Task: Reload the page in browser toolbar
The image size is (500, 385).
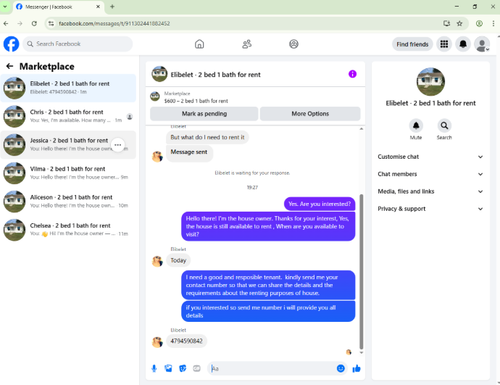Action: pos(34,23)
